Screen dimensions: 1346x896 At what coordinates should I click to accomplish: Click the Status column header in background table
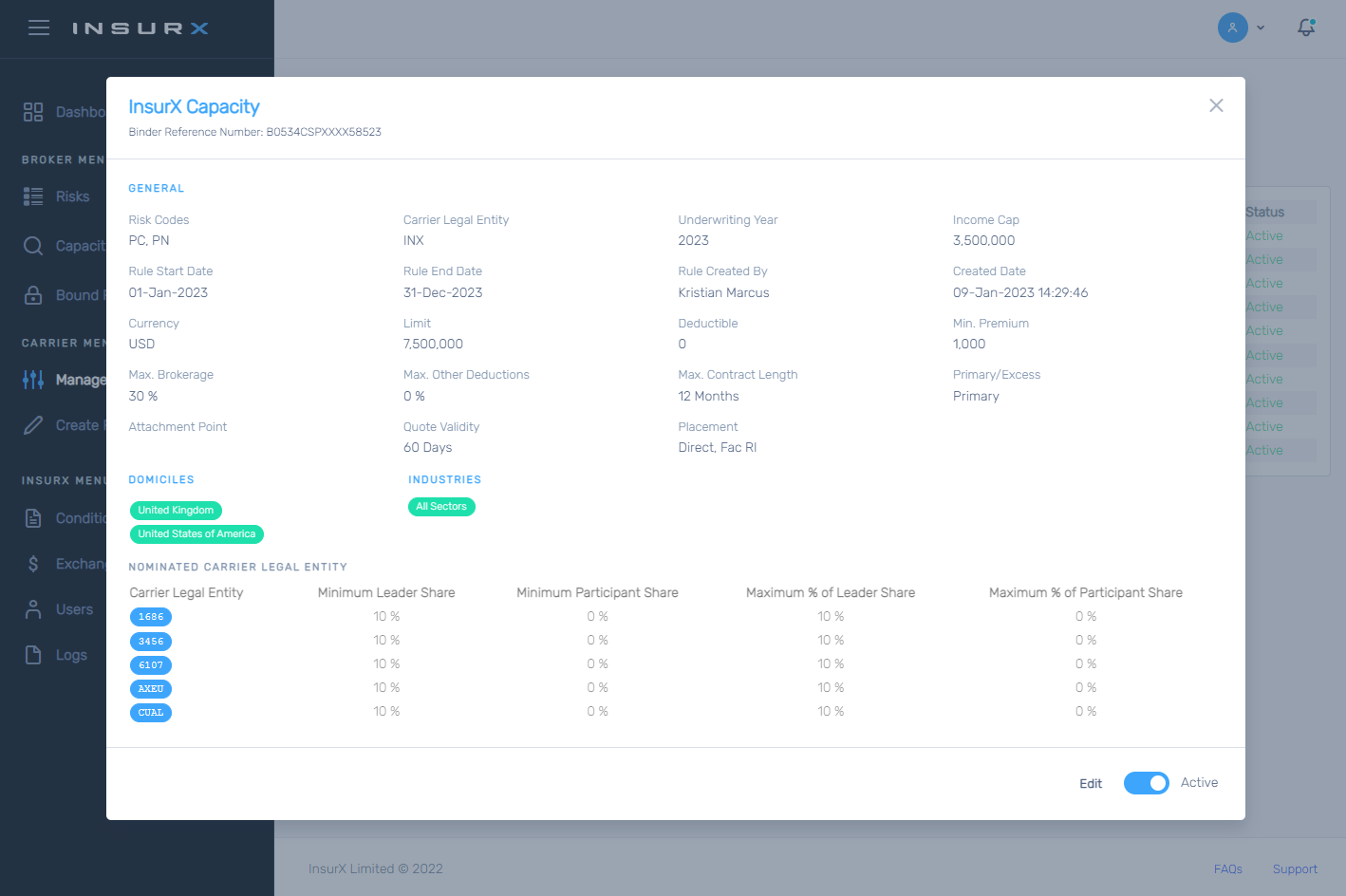pyautogui.click(x=1264, y=212)
